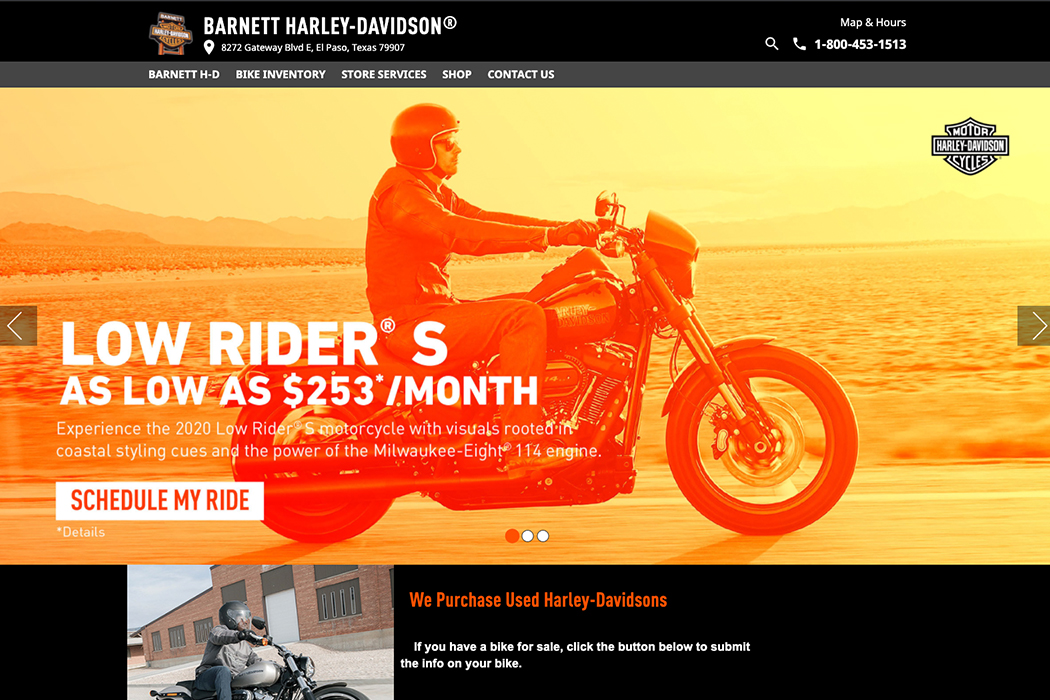Open the BARNETT H-D menu
The image size is (1050, 700).
pyautogui.click(x=184, y=74)
